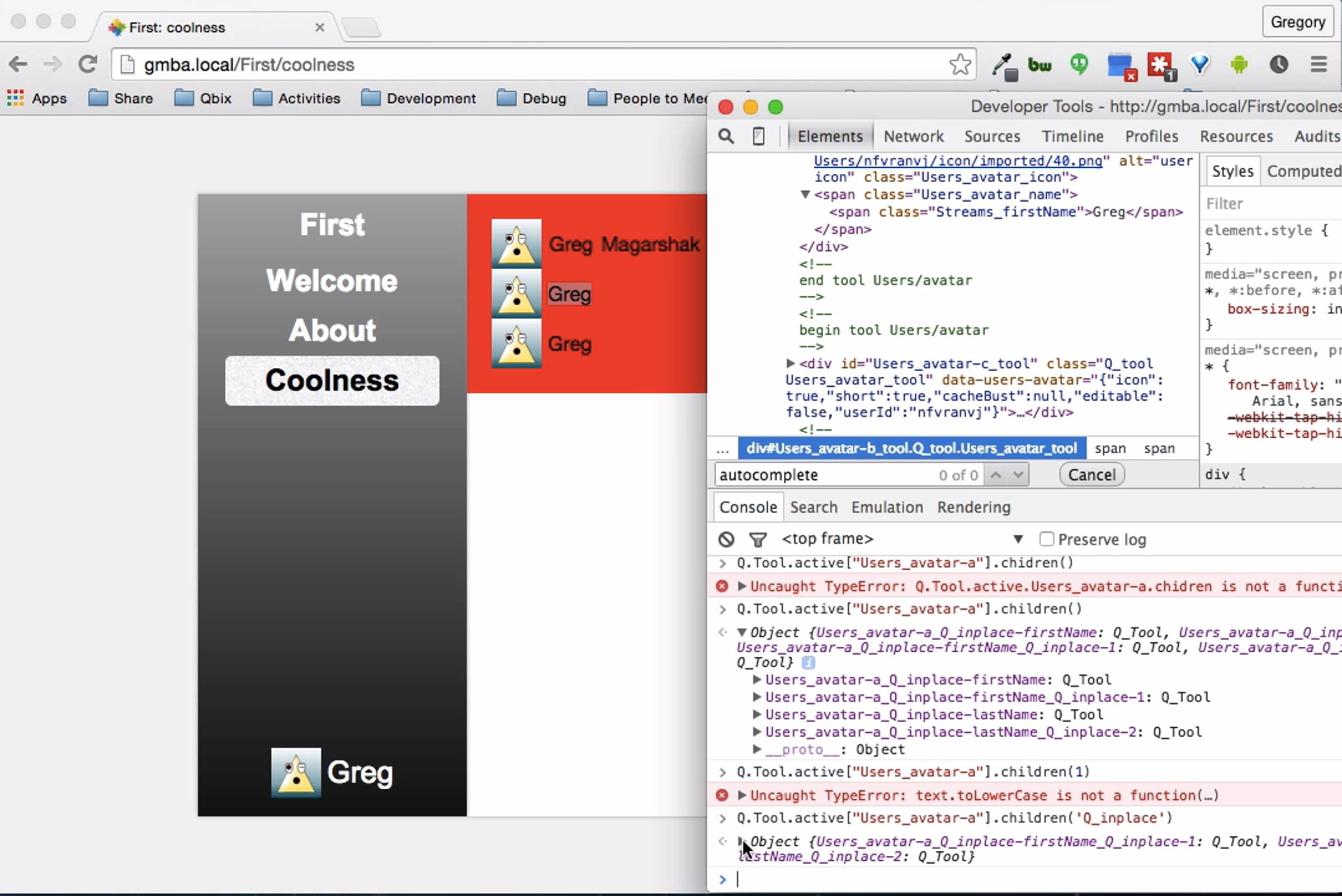Click the eyedropper extension icon
Screen dimensions: 1342x896
(x=1004, y=66)
